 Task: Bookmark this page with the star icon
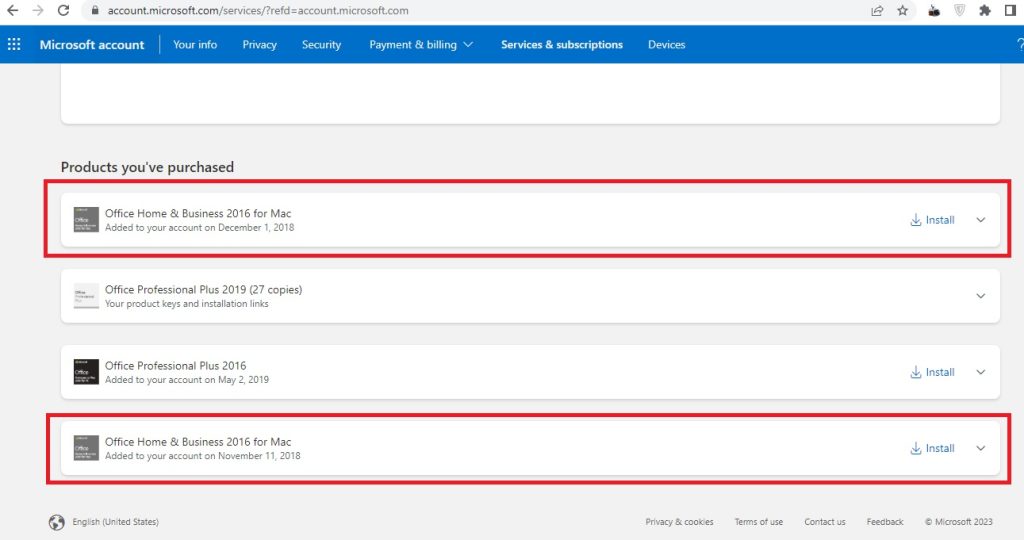click(902, 11)
